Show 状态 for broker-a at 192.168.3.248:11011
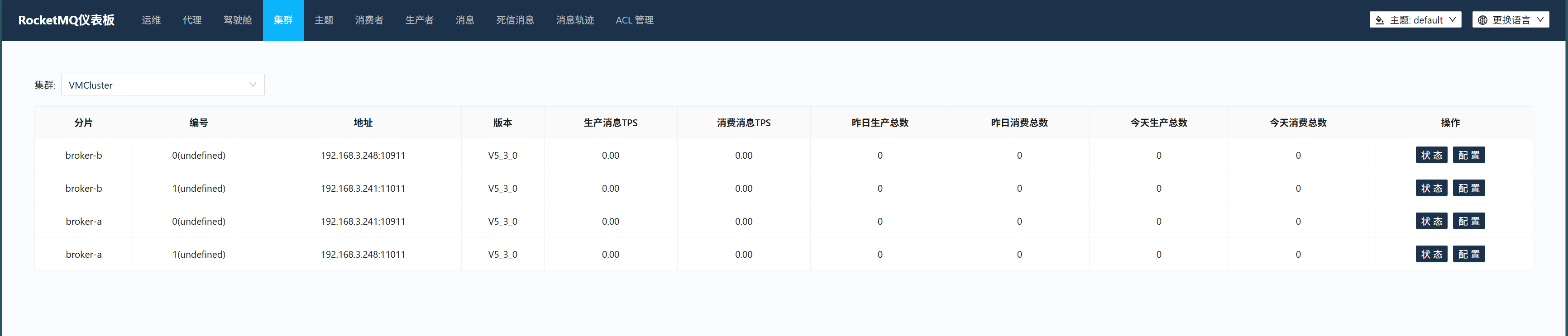 coord(1431,254)
